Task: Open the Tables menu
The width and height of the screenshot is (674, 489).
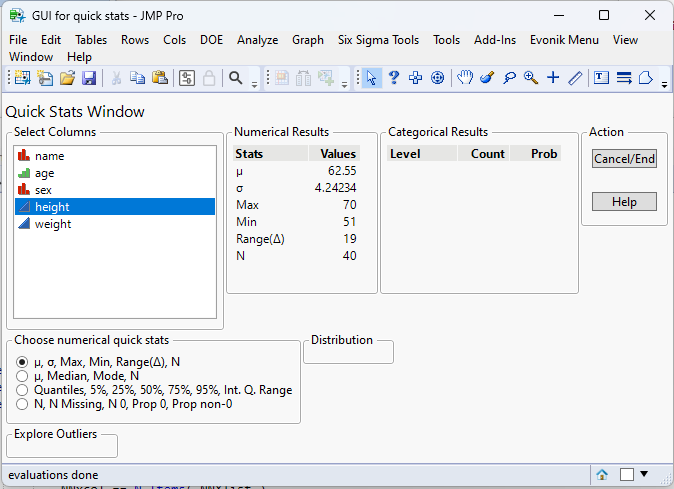Action: (x=91, y=40)
